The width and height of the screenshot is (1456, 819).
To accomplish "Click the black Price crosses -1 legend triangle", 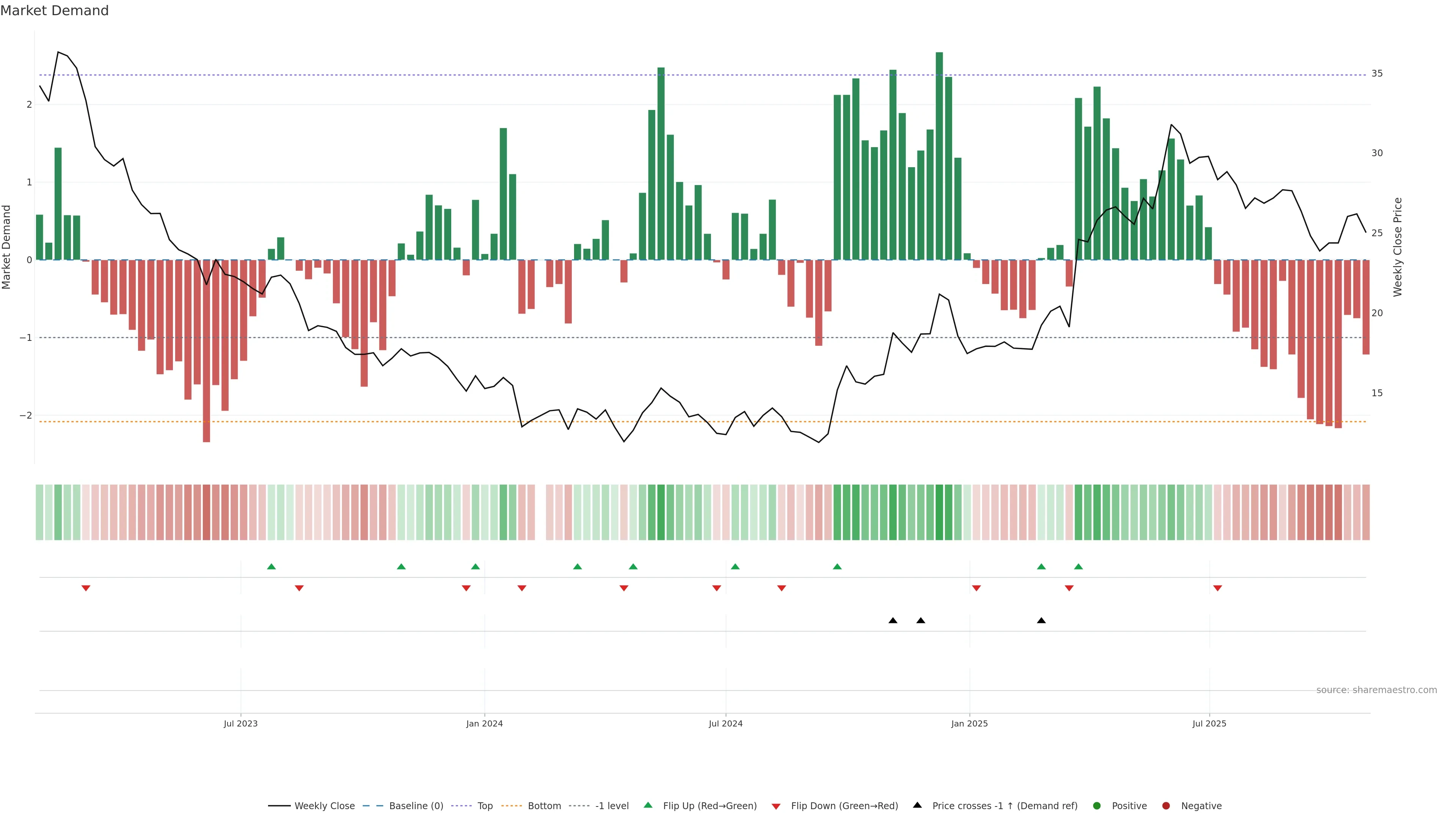I will tap(917, 805).
